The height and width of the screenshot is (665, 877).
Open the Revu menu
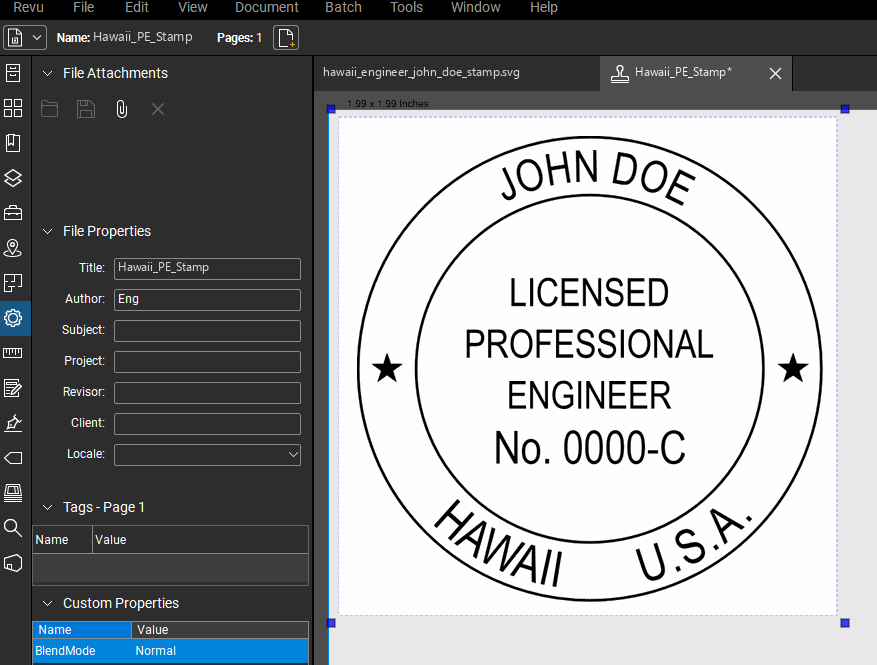point(29,8)
